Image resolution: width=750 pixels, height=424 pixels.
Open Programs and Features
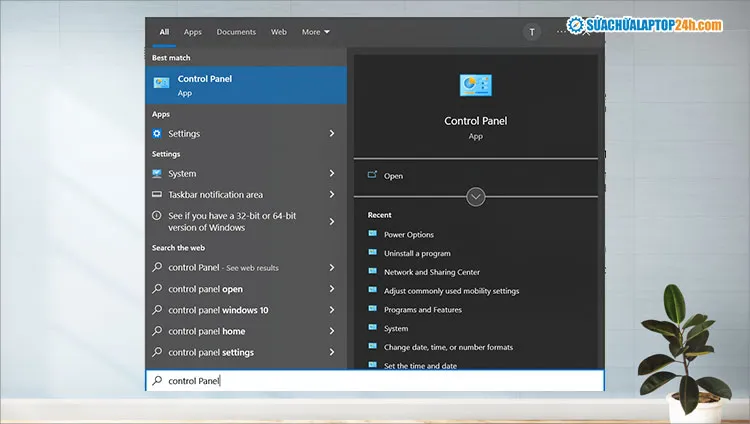pyautogui.click(x=423, y=310)
